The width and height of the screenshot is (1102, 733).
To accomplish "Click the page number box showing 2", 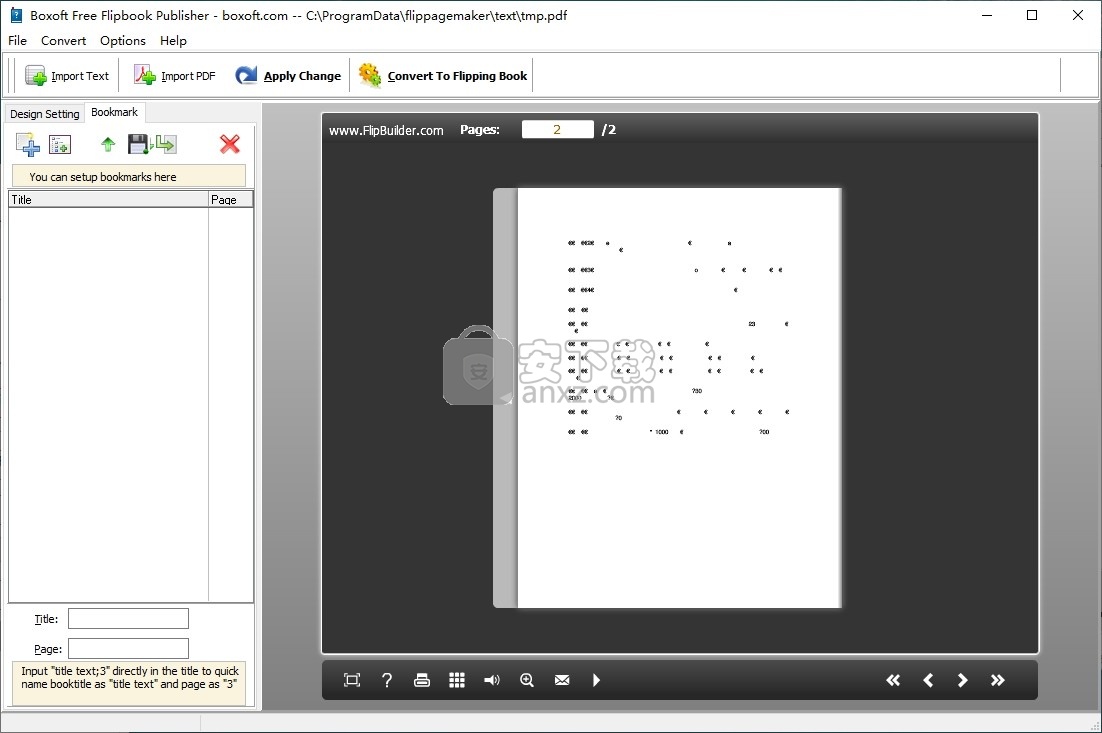I will [x=557, y=129].
